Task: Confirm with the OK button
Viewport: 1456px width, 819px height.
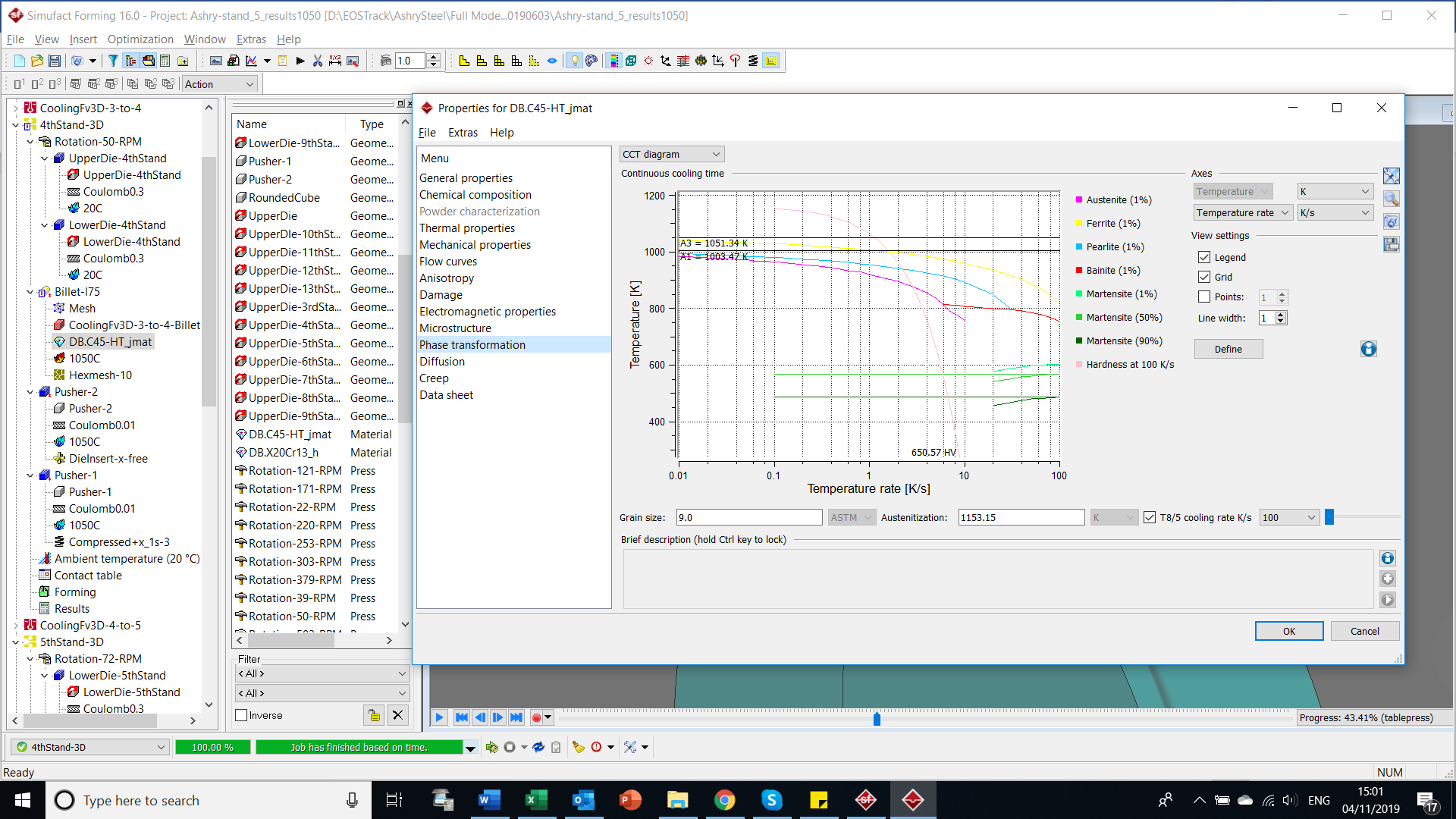Action: [x=1289, y=631]
